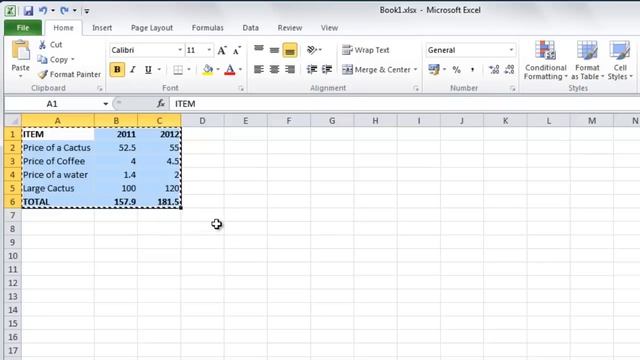Click the cell with value 157.9
This screenshot has height=360, width=640.
click(116, 202)
